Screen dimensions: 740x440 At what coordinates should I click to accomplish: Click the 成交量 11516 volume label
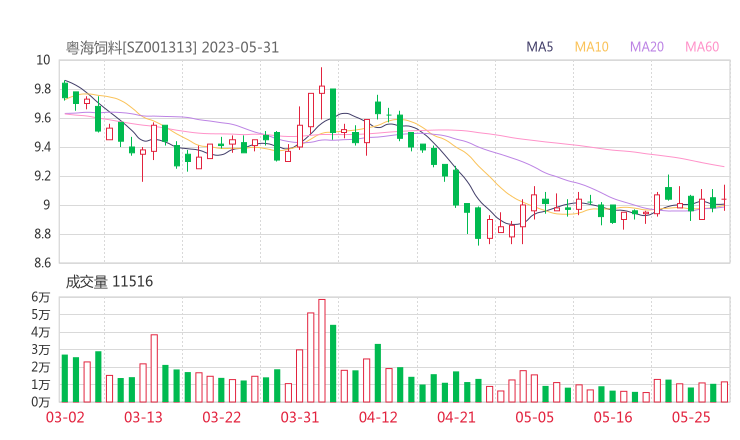109,282
